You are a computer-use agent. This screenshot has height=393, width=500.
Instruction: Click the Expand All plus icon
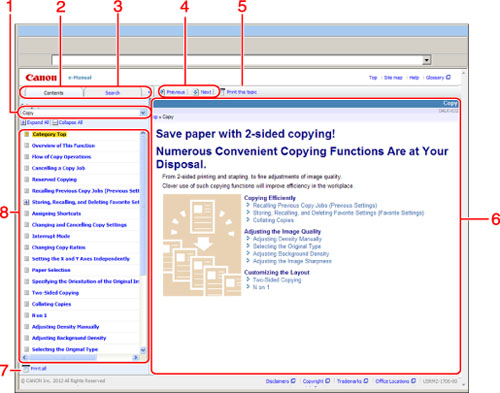pos(23,123)
